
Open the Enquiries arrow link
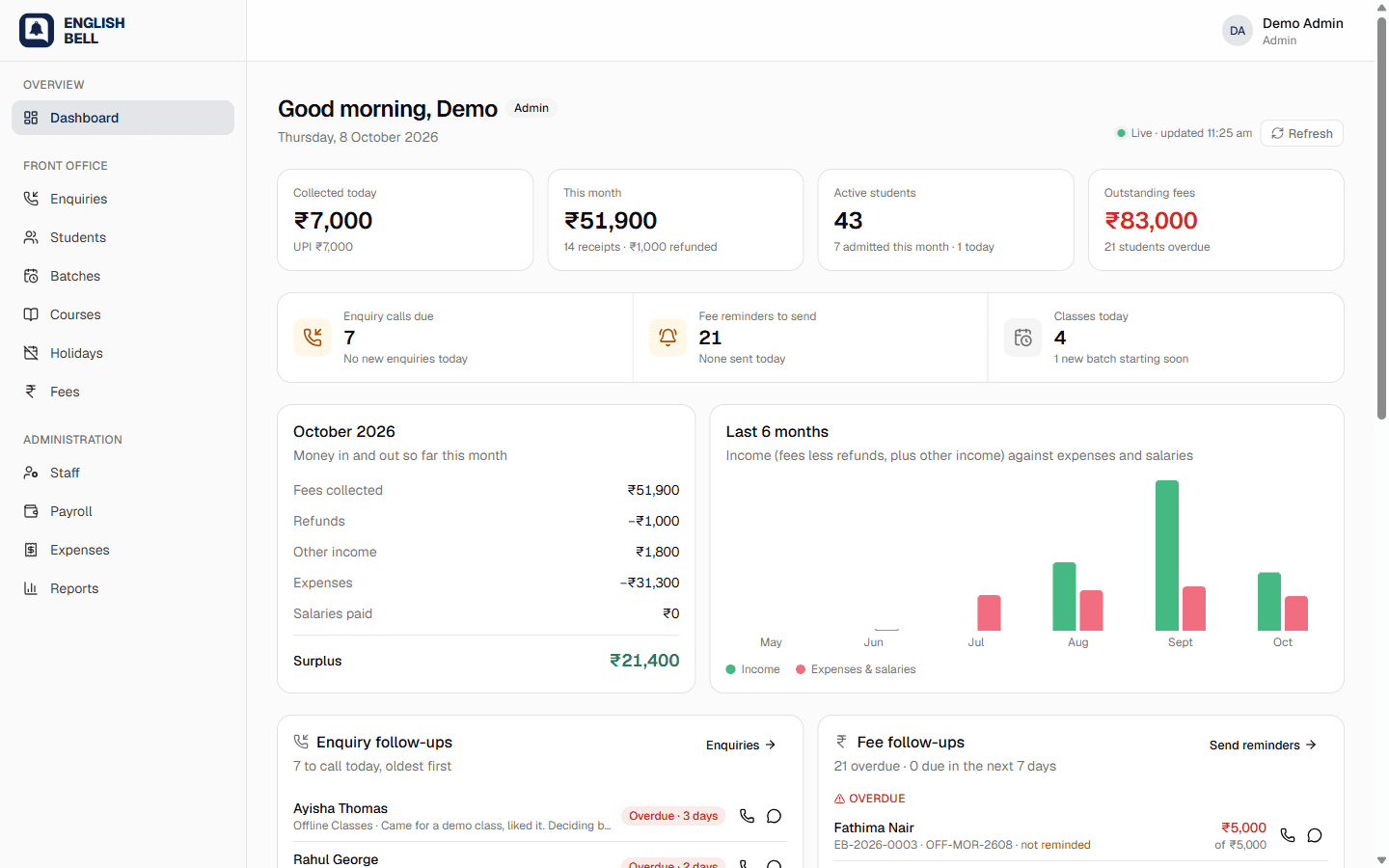[741, 745]
